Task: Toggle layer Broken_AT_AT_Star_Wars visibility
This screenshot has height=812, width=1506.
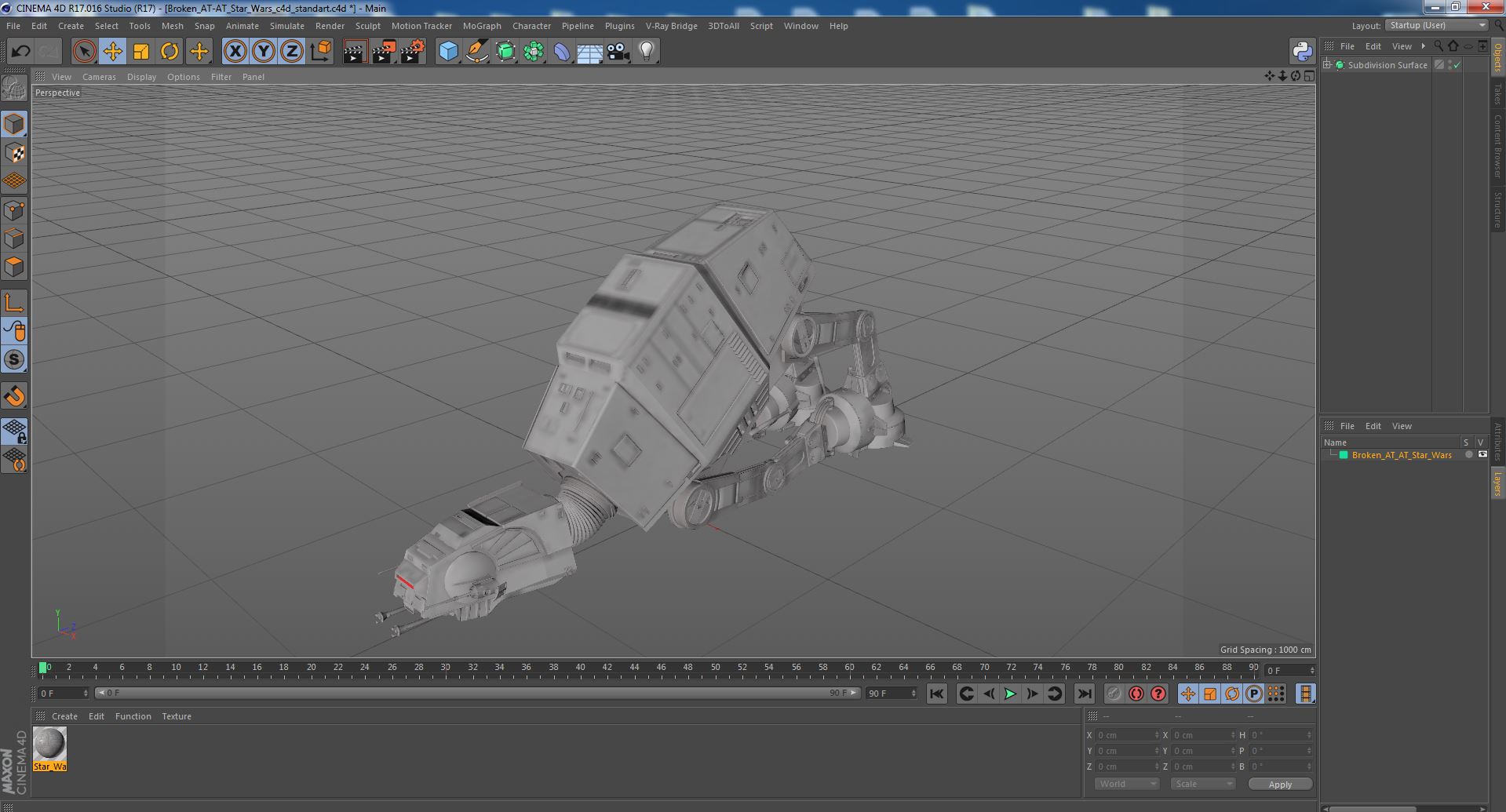Action: (1482, 455)
